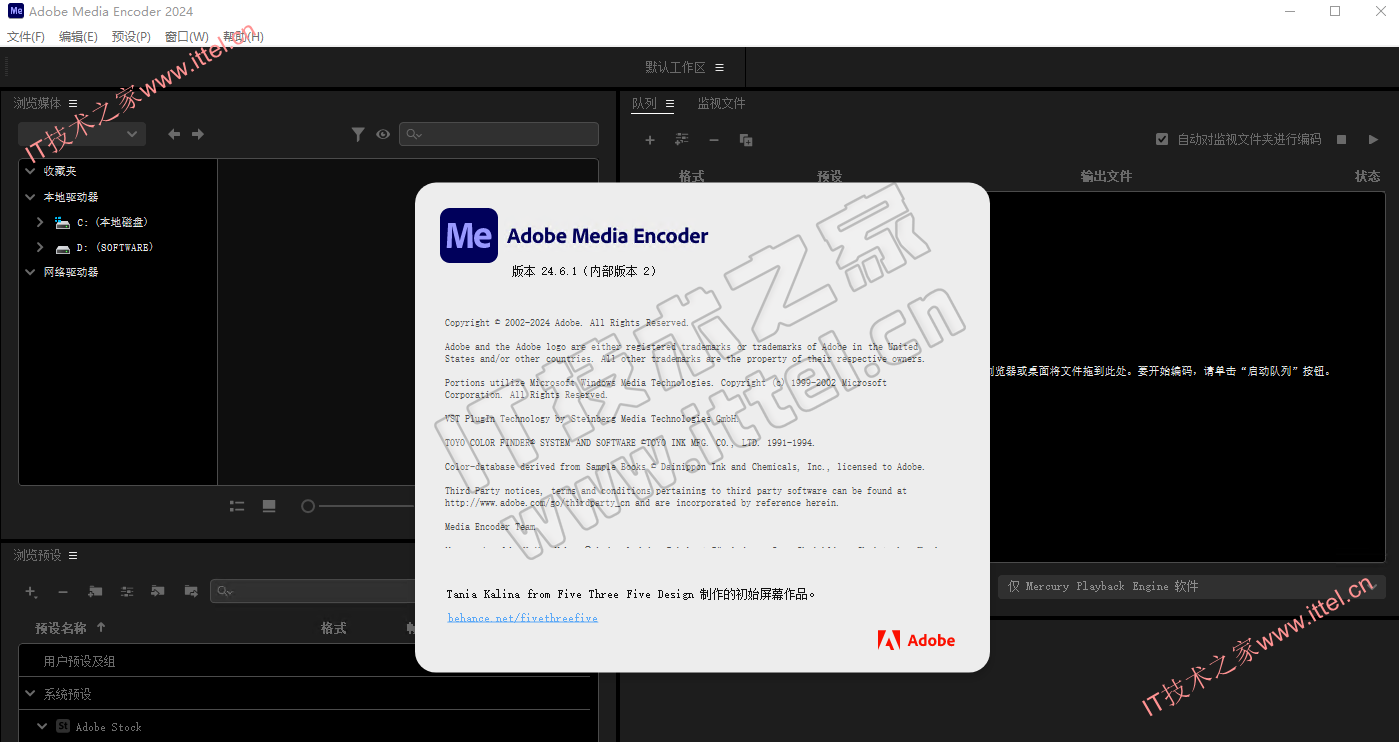Add source to queue with plus icon
The width and height of the screenshot is (1399, 742).
650,140
